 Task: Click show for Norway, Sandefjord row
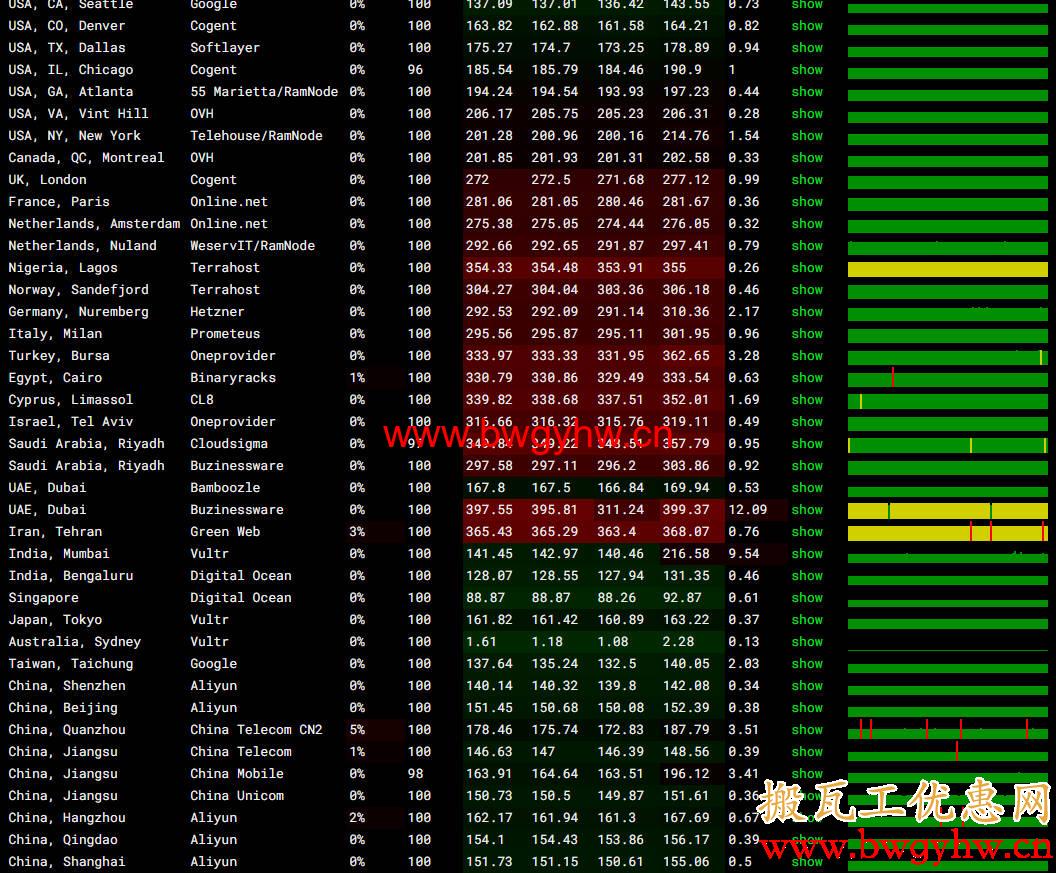tap(807, 290)
